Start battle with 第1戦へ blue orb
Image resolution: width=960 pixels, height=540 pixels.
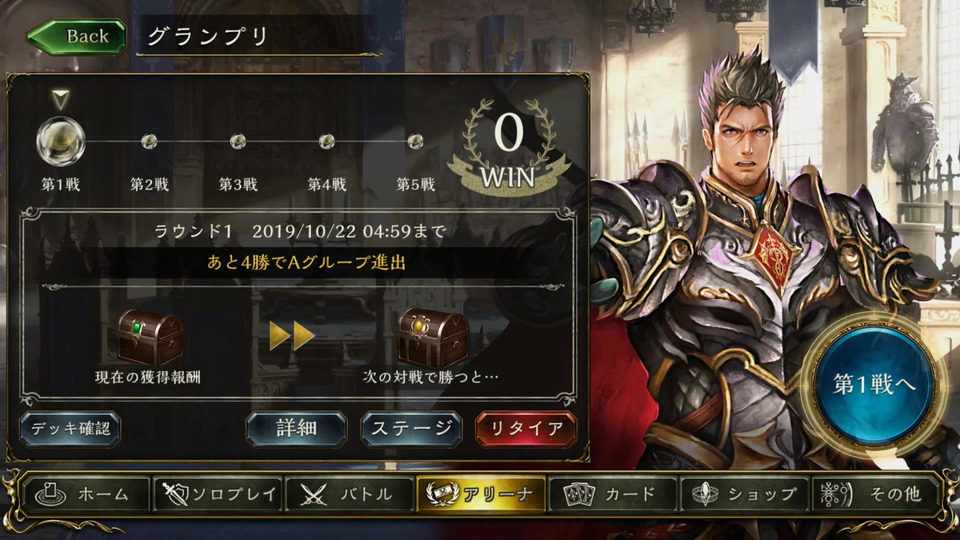tap(873, 384)
